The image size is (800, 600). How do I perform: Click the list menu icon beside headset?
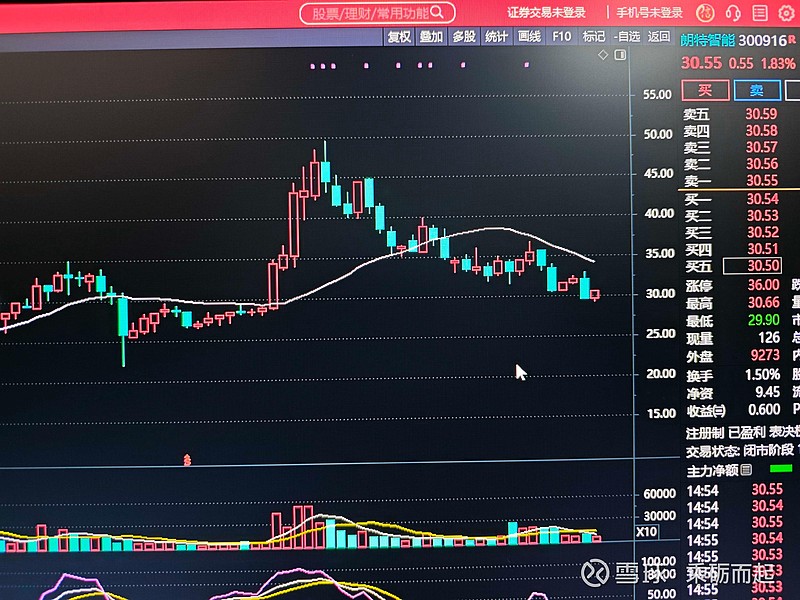[x=760, y=13]
